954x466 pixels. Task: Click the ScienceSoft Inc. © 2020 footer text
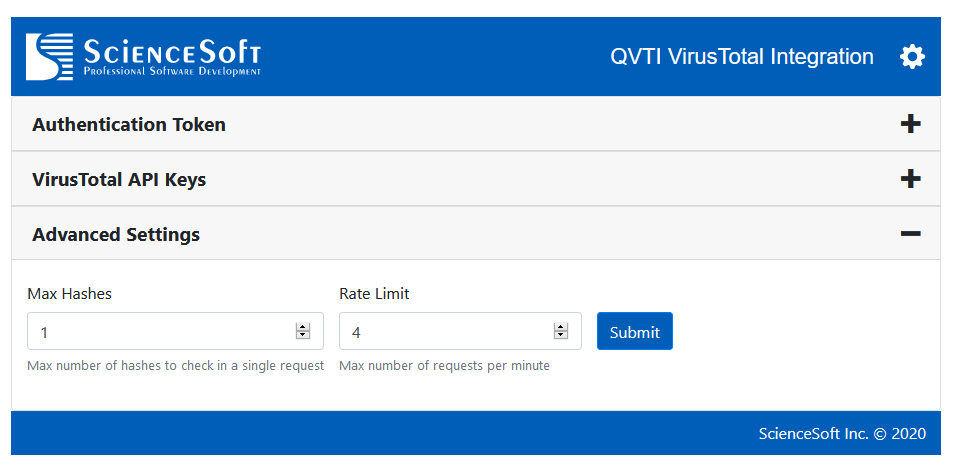coord(842,434)
